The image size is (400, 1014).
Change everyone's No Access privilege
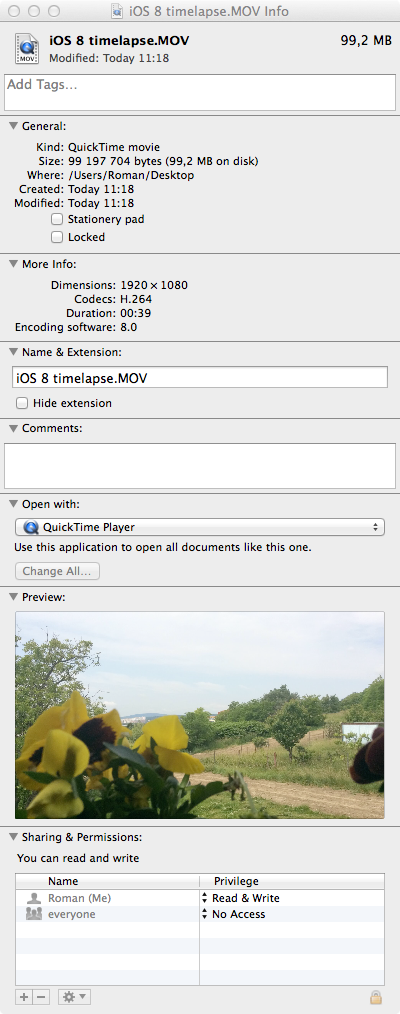click(x=233, y=914)
